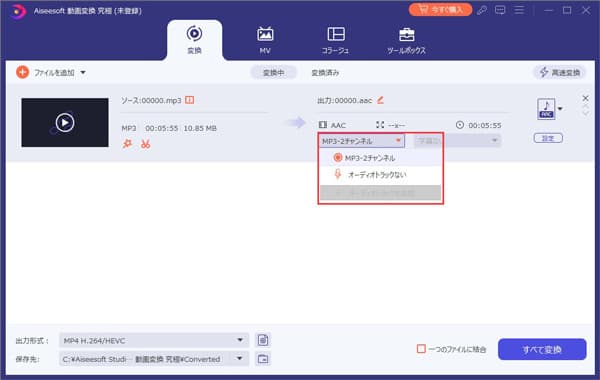The image size is (600, 380).
Task: Open the edit effects star icon
Action: pyautogui.click(x=127, y=144)
